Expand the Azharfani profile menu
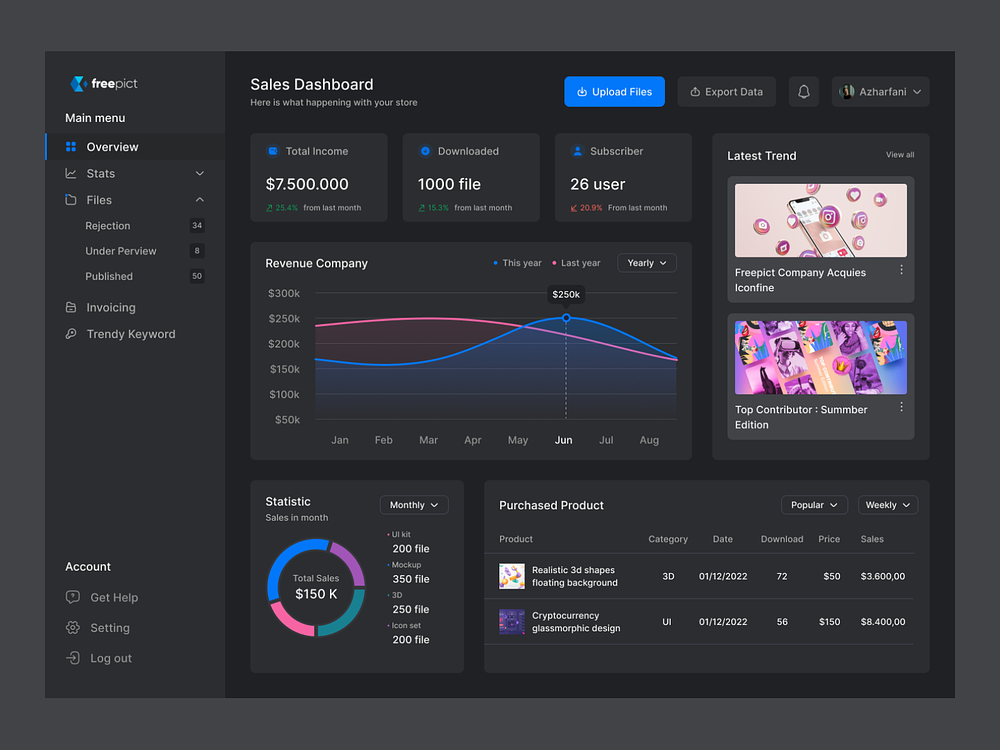Screen dimensions: 1000x750 (x=880, y=92)
